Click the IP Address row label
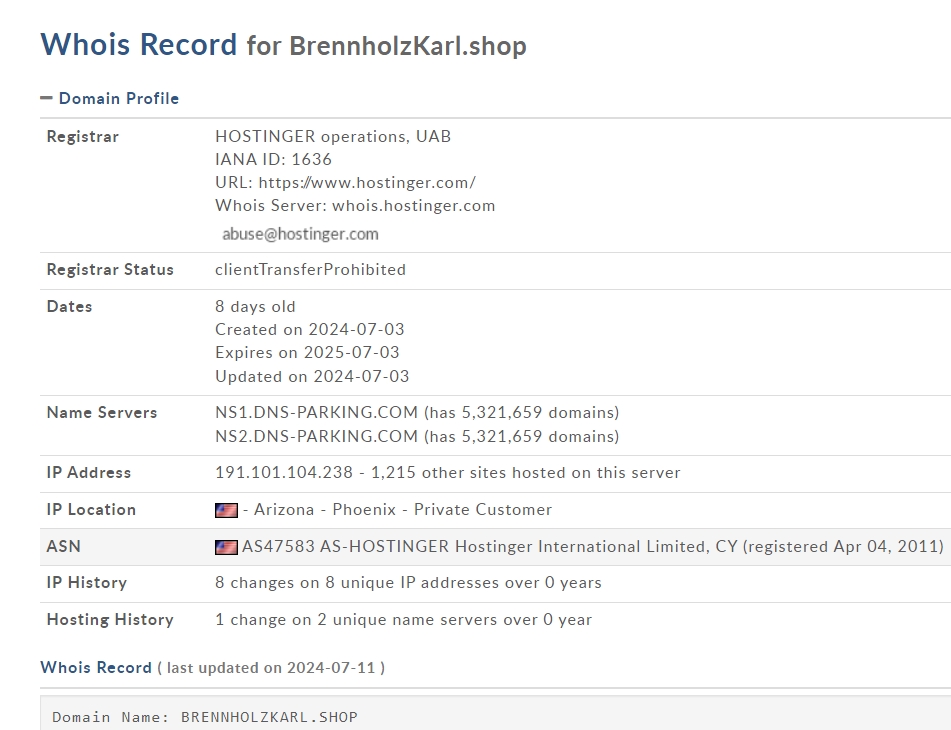The height and width of the screenshot is (730, 951). click(x=89, y=473)
